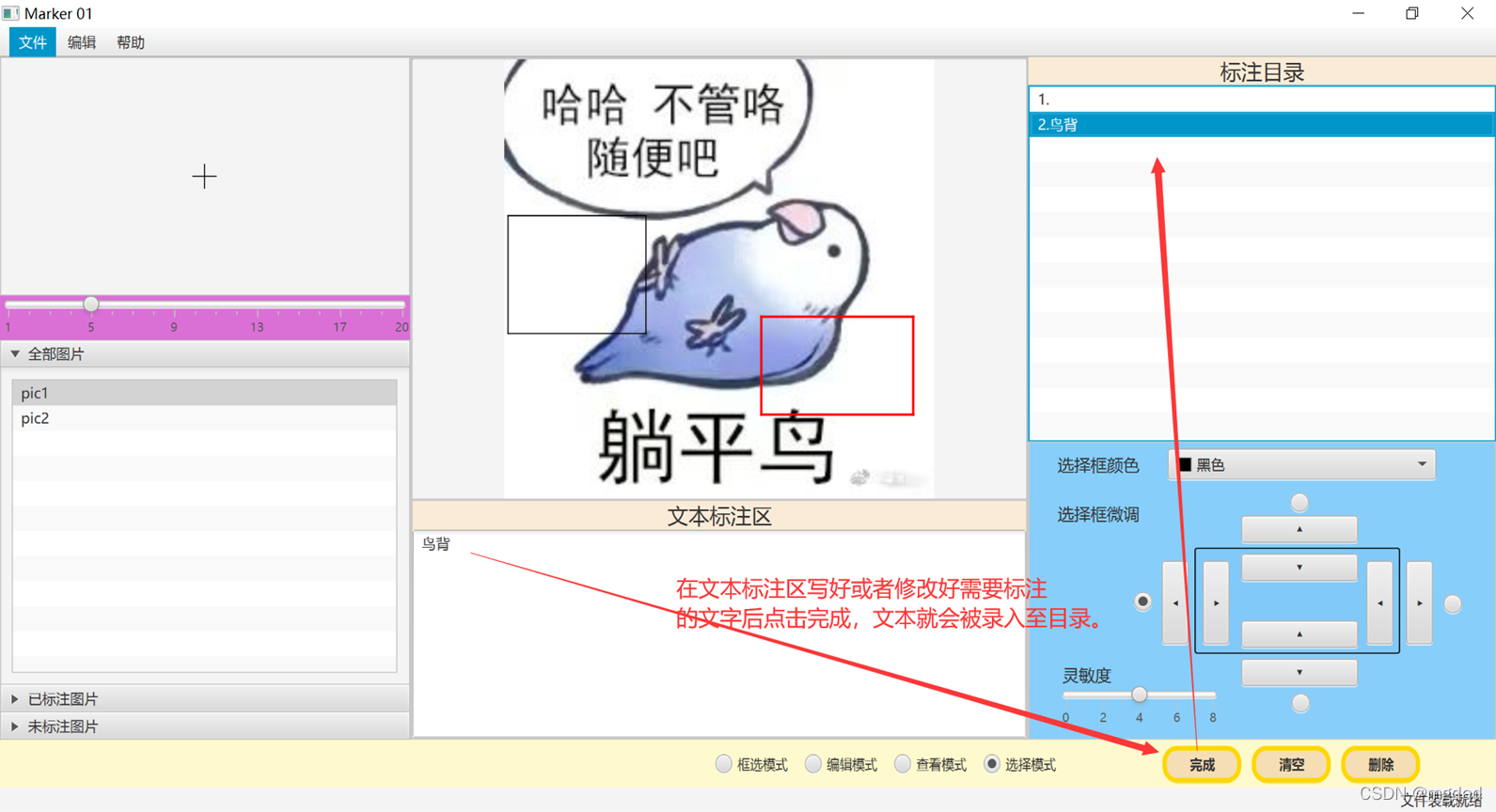The image size is (1496, 812).
Task: Select 查看模式 radio button
Action: (902, 764)
